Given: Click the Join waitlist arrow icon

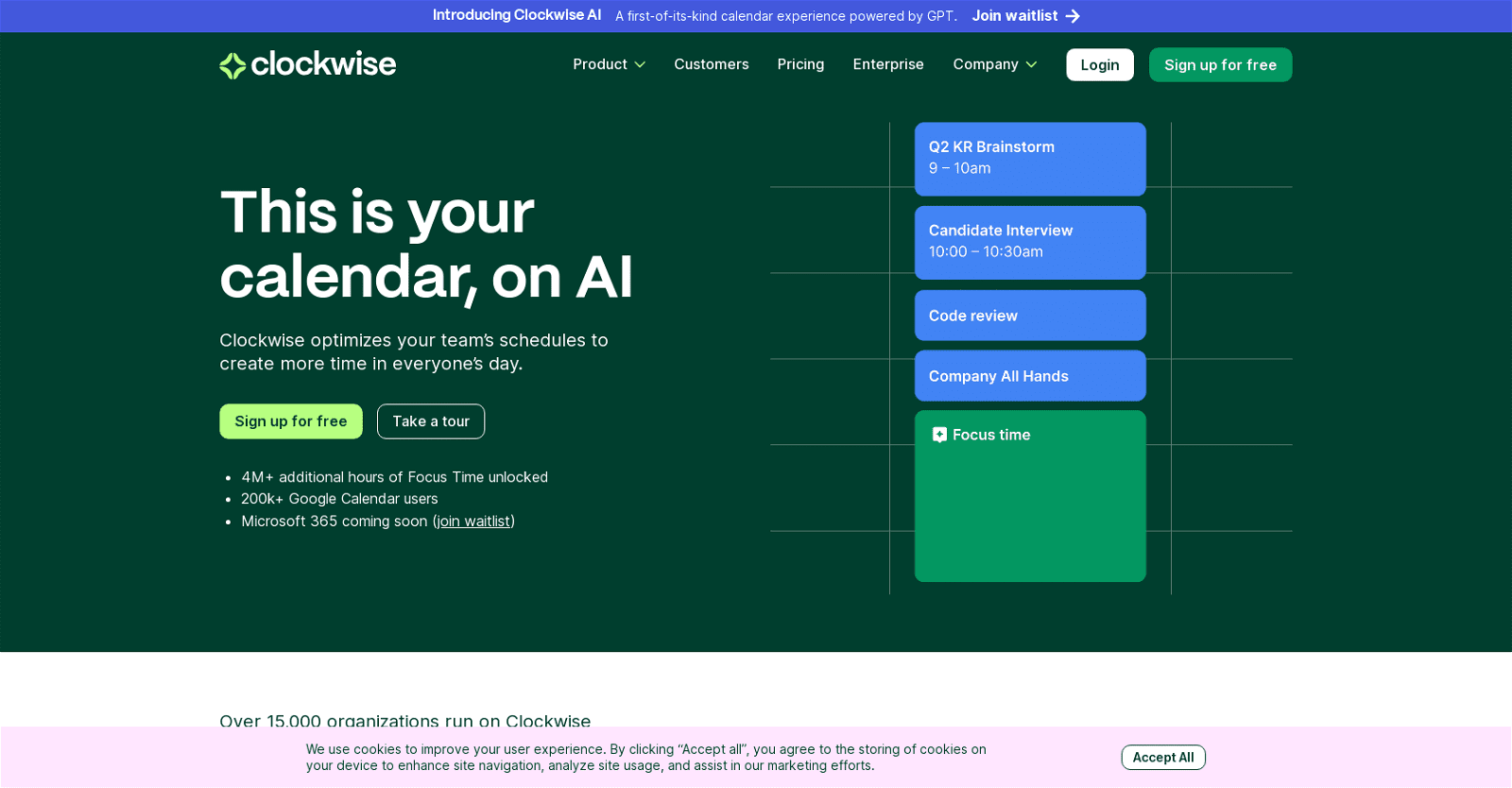Looking at the screenshot, I should [1073, 16].
